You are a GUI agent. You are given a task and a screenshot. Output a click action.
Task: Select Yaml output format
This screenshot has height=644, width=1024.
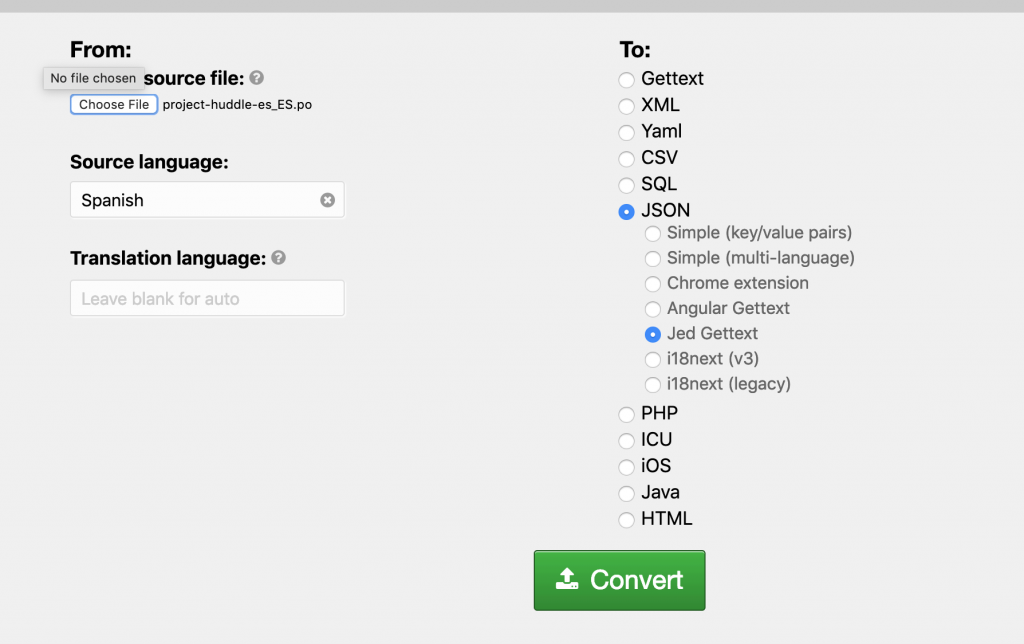pos(627,132)
